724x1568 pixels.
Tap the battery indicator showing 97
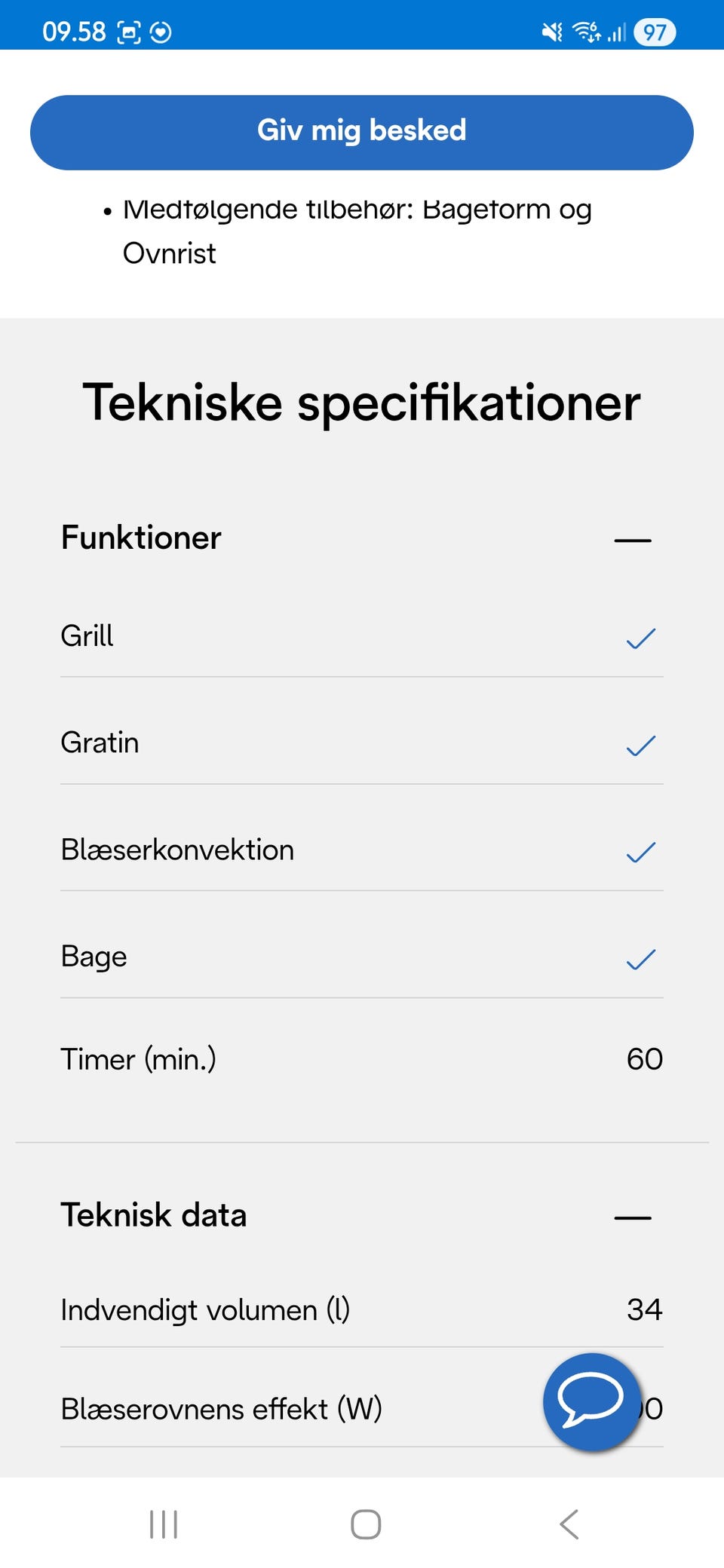coord(655,32)
